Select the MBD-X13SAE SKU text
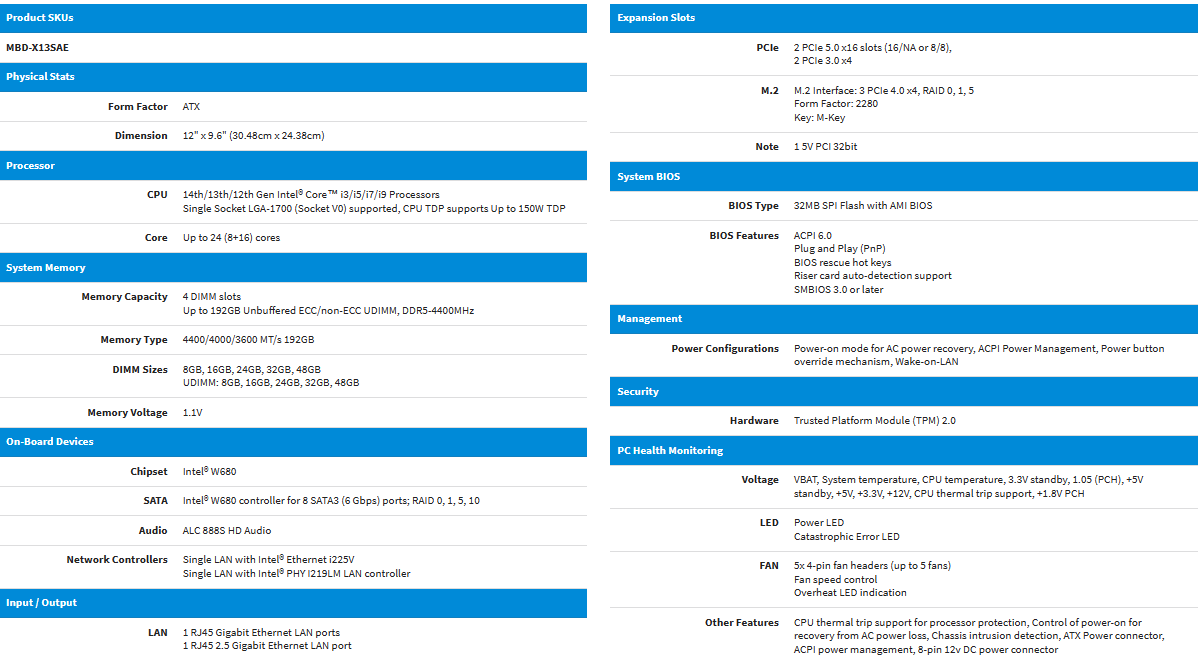The width and height of the screenshot is (1198, 658). (37, 47)
